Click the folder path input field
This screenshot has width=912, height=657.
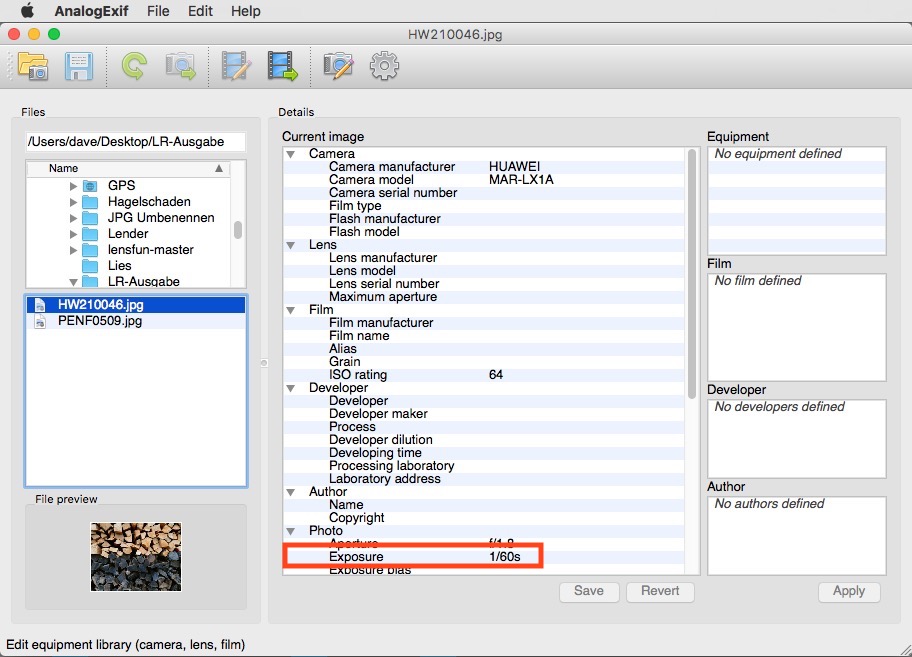point(135,142)
